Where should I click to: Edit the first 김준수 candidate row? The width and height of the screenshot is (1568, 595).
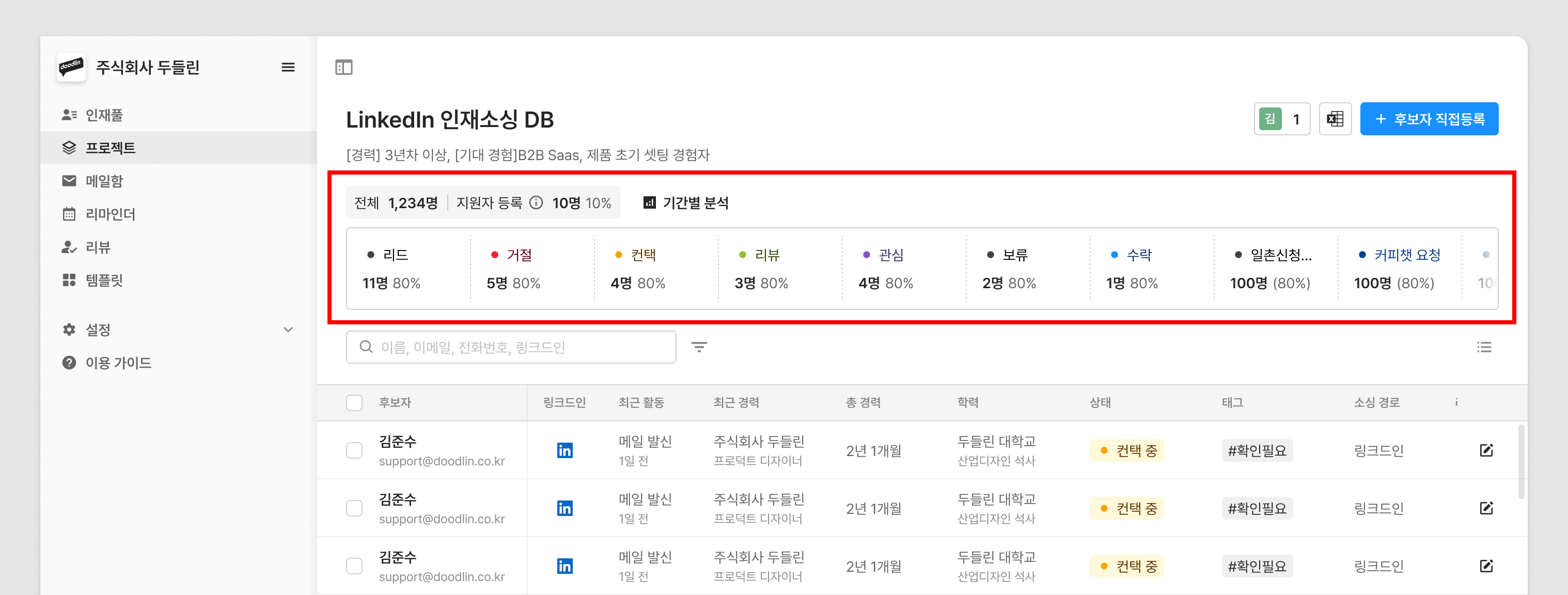pos(1486,451)
